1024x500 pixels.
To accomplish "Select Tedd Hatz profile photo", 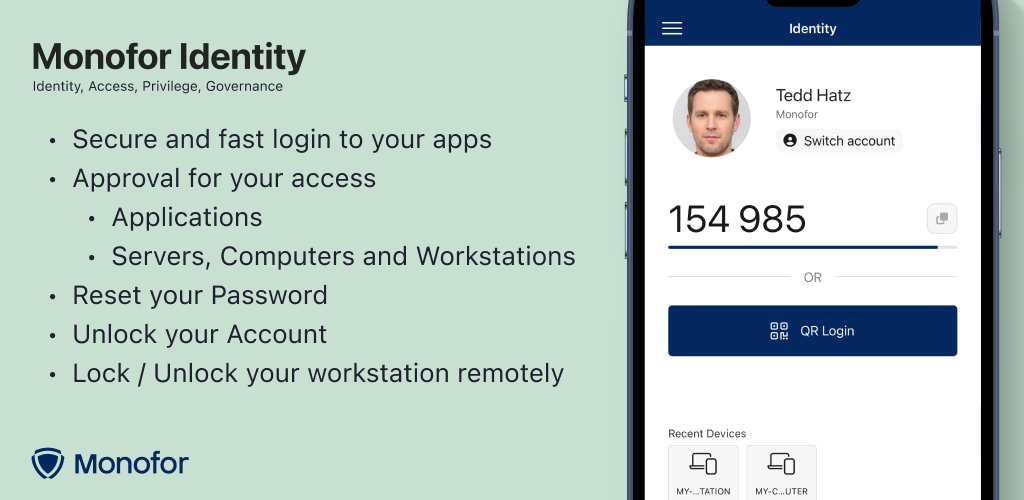I will (x=712, y=118).
